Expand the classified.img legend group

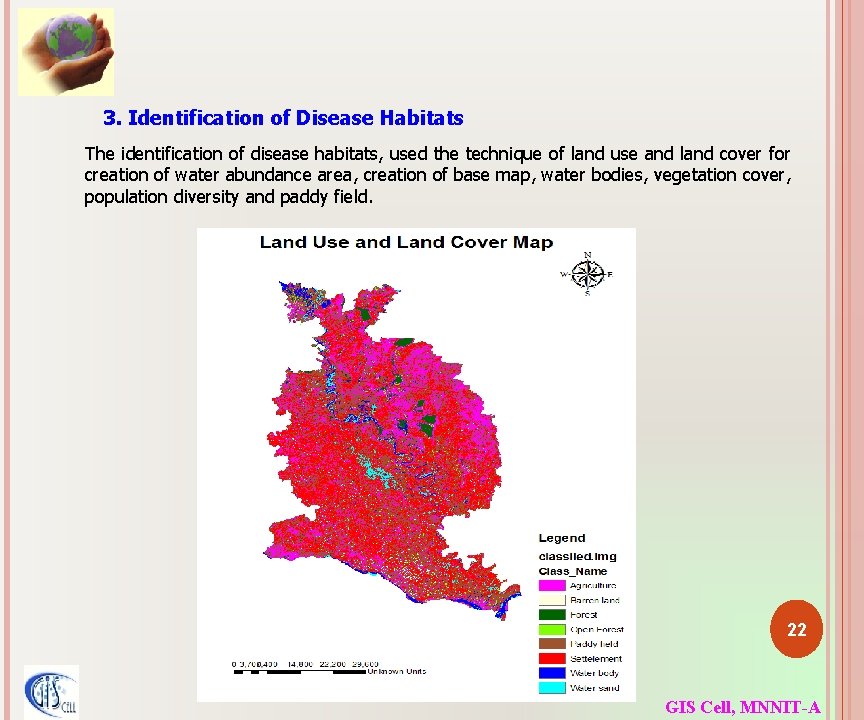tap(577, 556)
